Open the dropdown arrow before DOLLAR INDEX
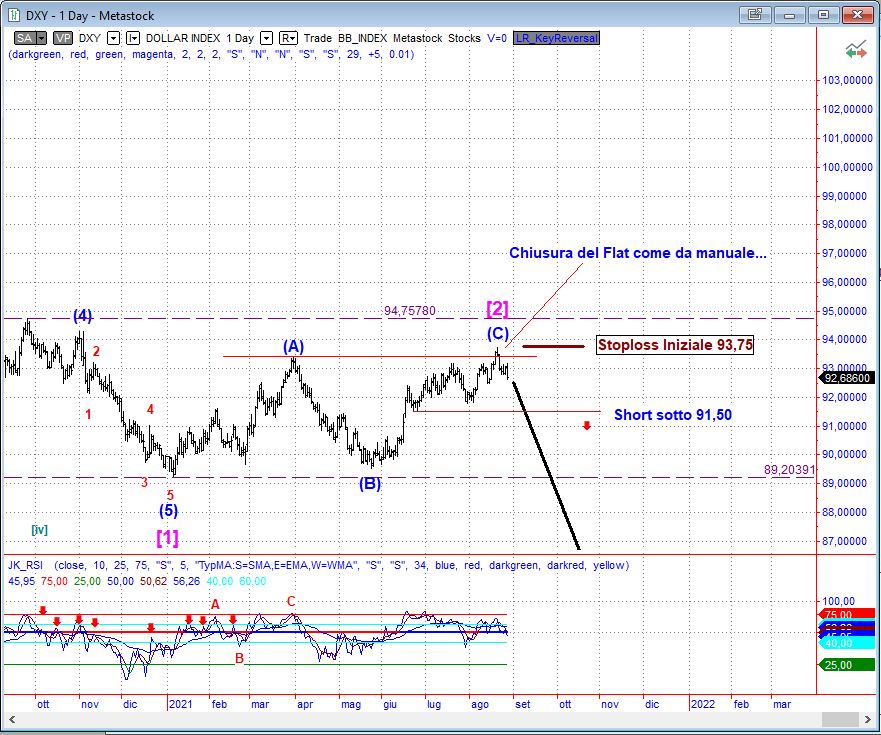The height and width of the screenshot is (735, 881). (x=132, y=38)
